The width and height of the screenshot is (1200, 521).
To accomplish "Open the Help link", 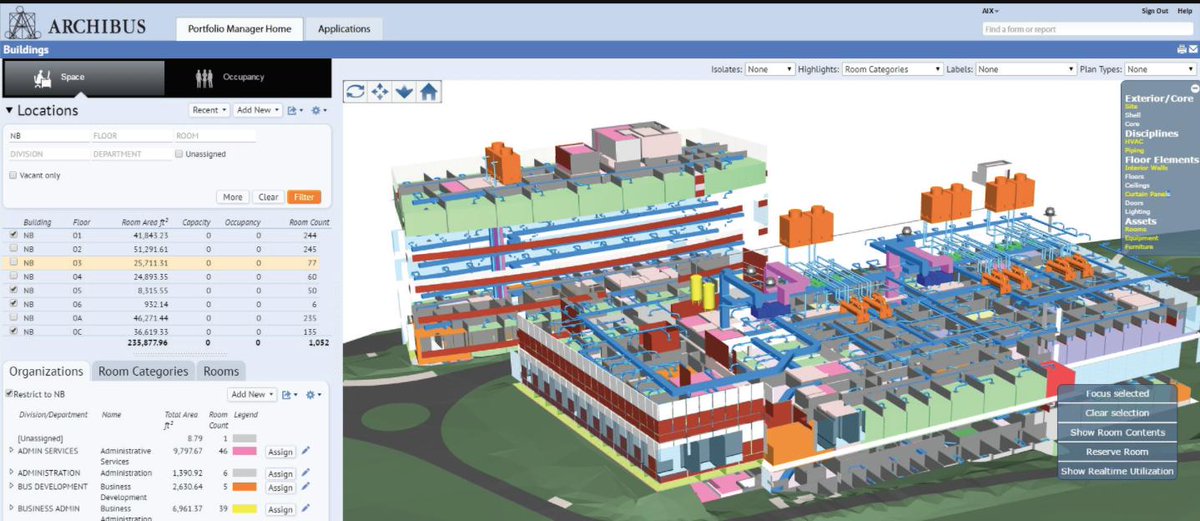I will (x=1185, y=10).
